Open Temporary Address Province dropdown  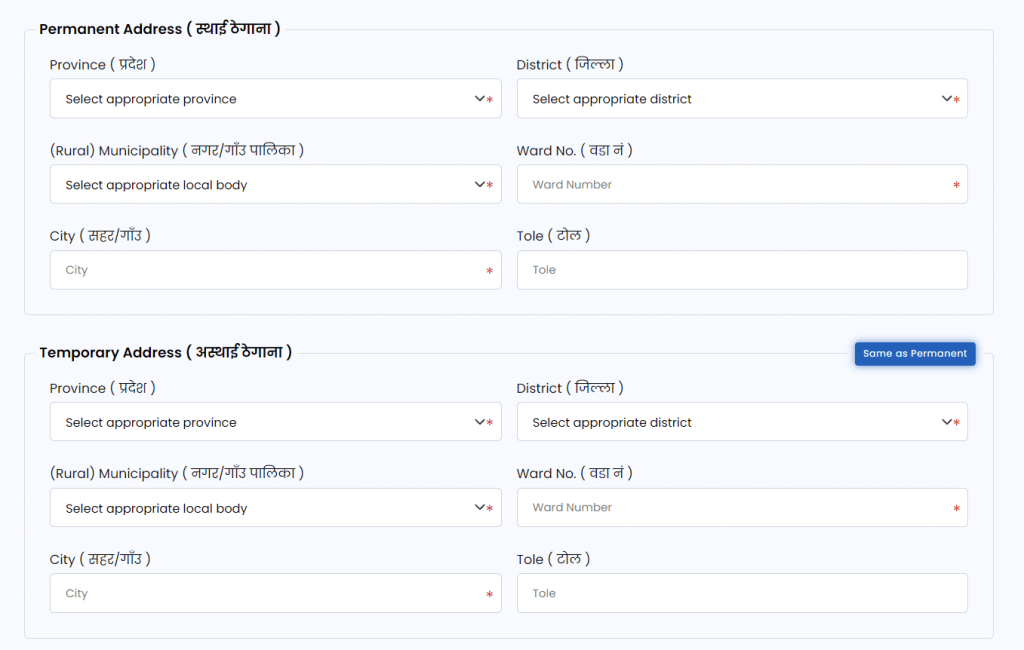[x=260, y=422]
